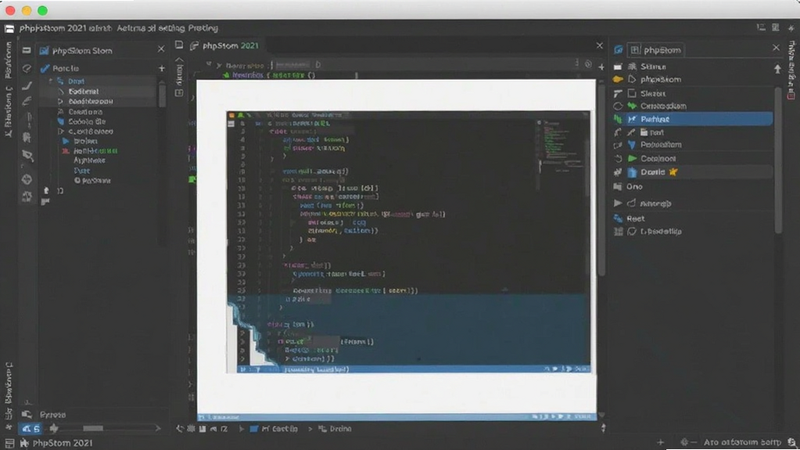Click the red icon row in the left tree
This screenshot has height=450, width=800.
tap(90, 151)
